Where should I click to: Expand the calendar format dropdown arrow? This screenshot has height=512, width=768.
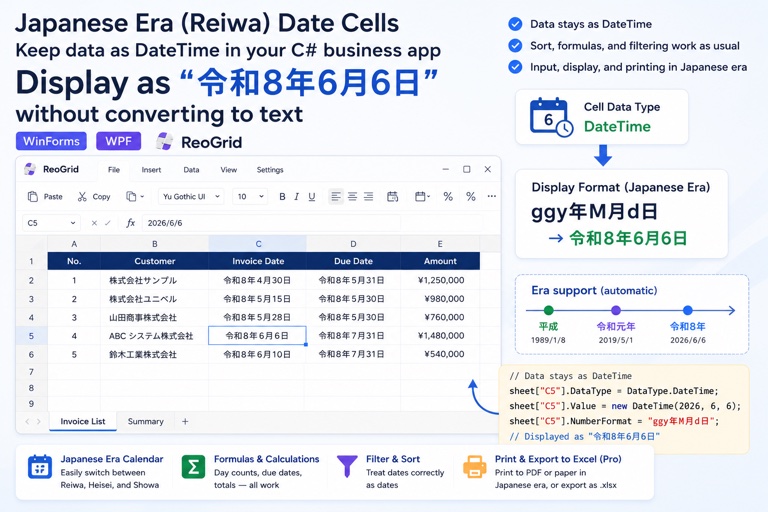tap(429, 196)
